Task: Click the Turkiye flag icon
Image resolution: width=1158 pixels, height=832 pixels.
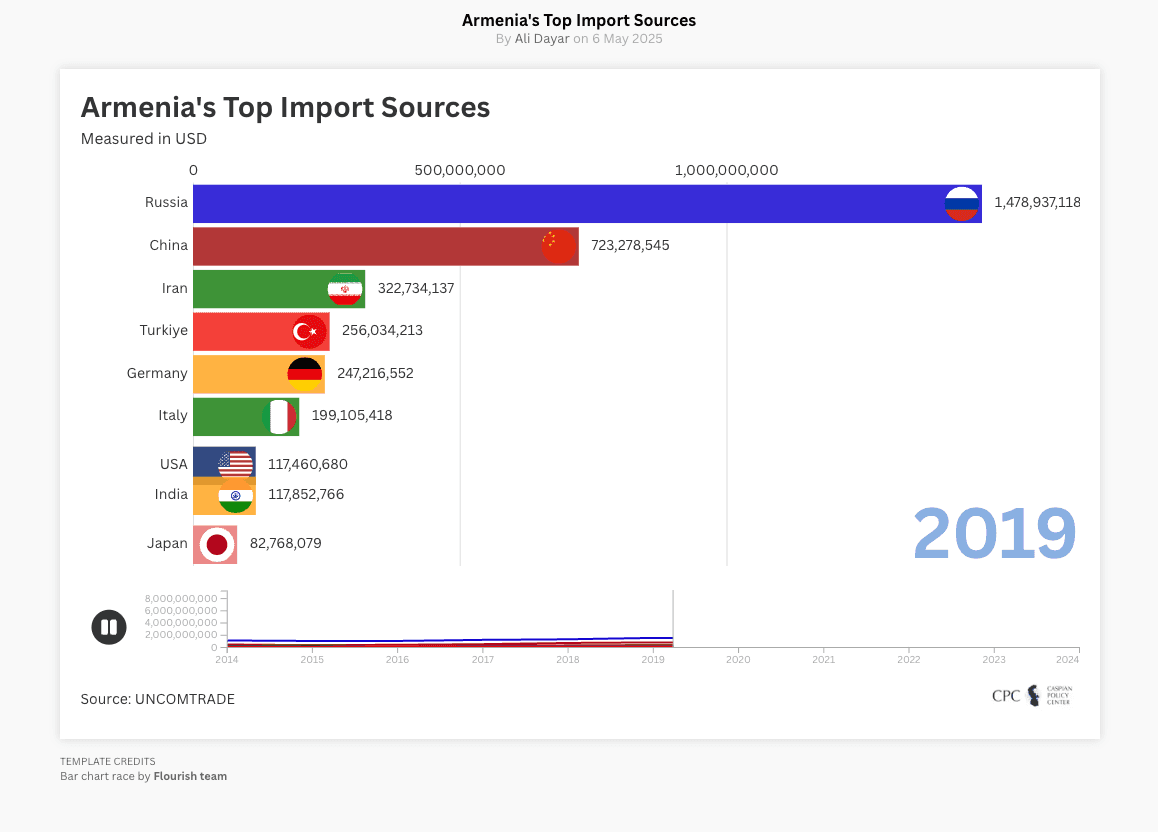Action: pos(309,331)
